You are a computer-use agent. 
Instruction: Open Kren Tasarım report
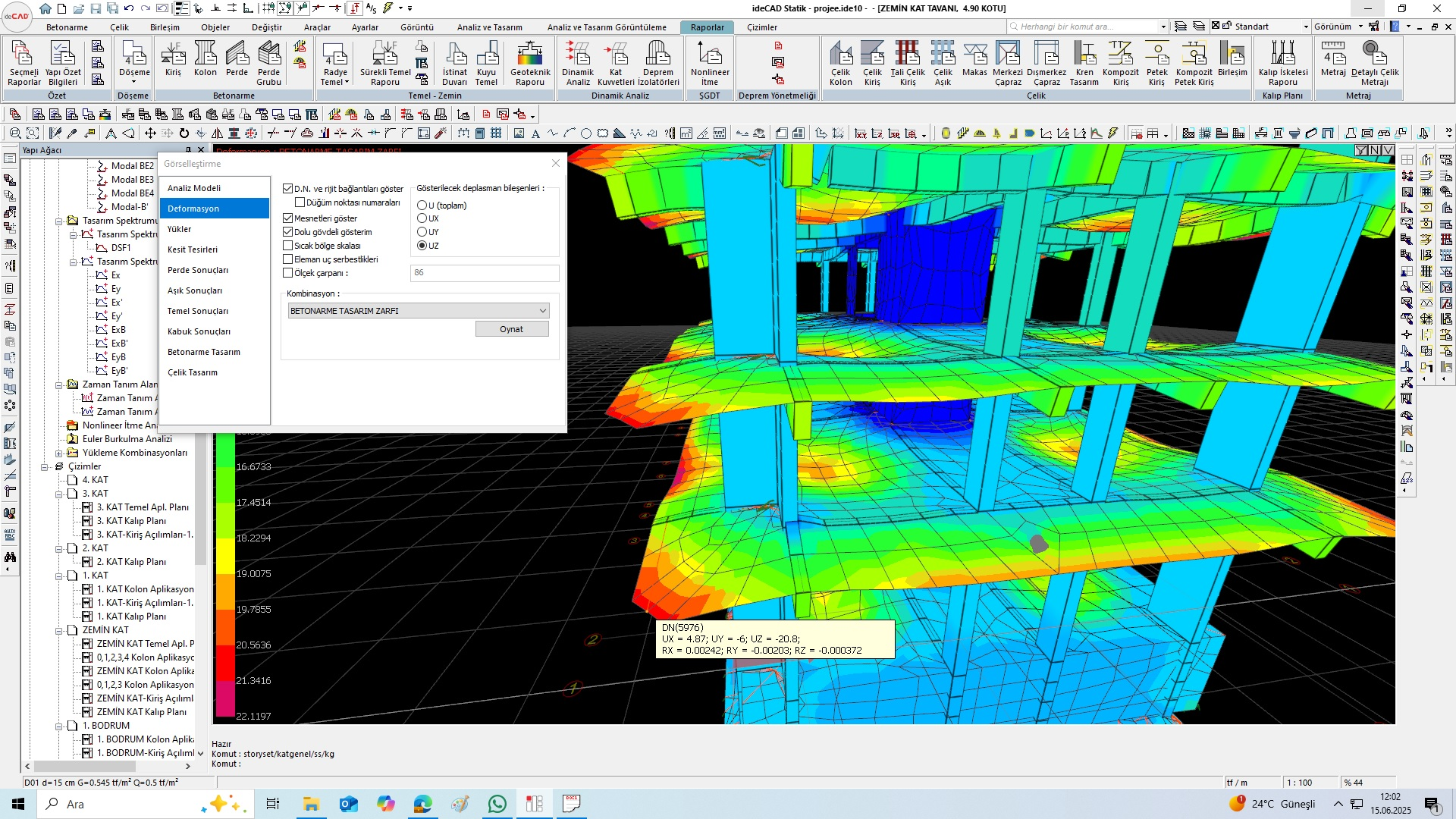tap(1084, 63)
